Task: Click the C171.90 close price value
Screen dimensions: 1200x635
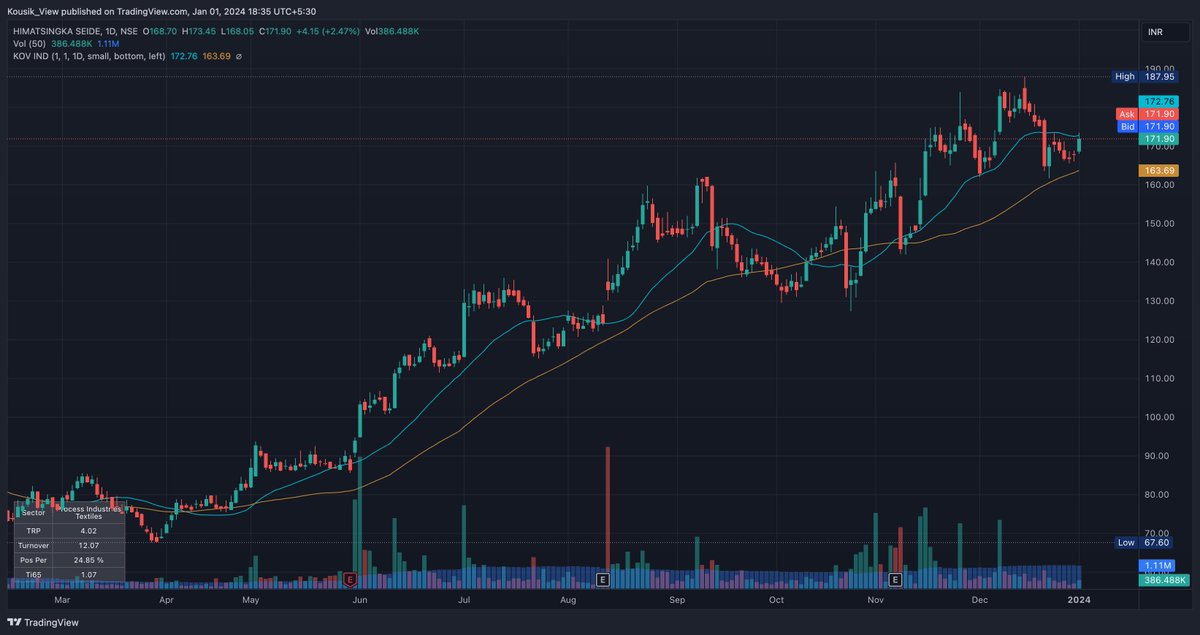Action: [x=275, y=32]
